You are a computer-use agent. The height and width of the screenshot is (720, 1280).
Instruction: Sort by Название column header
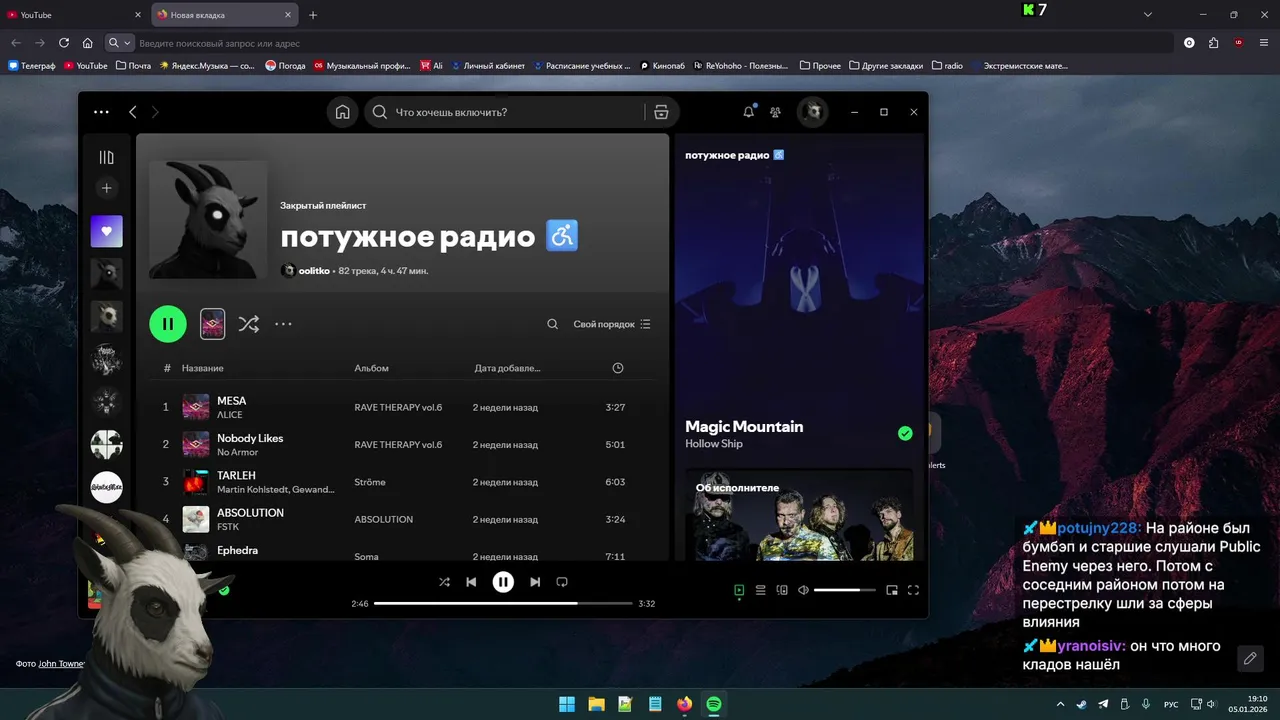[x=203, y=368]
